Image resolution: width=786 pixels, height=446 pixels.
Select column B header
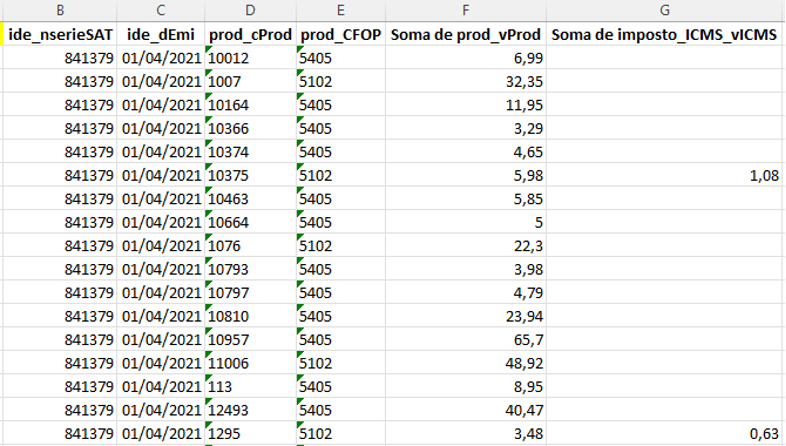(x=60, y=10)
